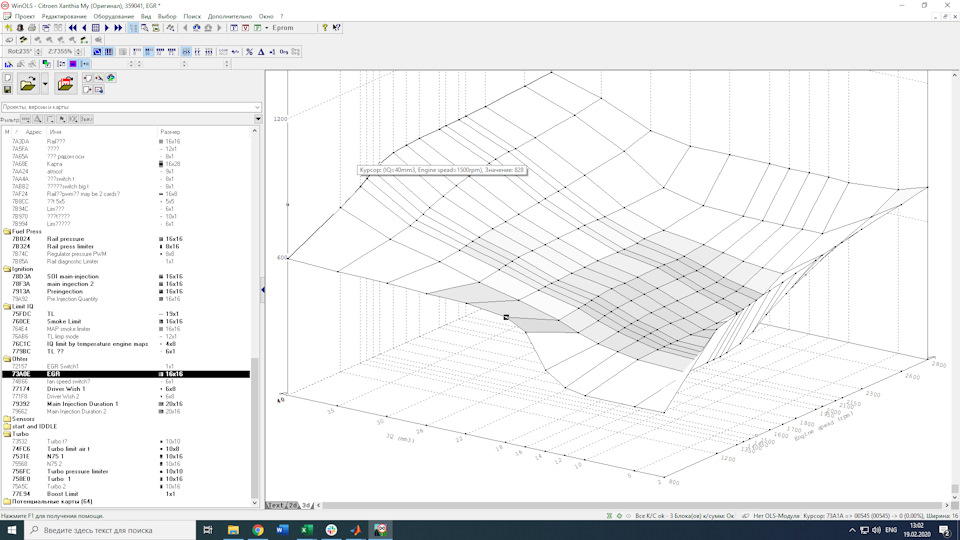
Task: Switch to the 3d tab
Action: click(306, 505)
